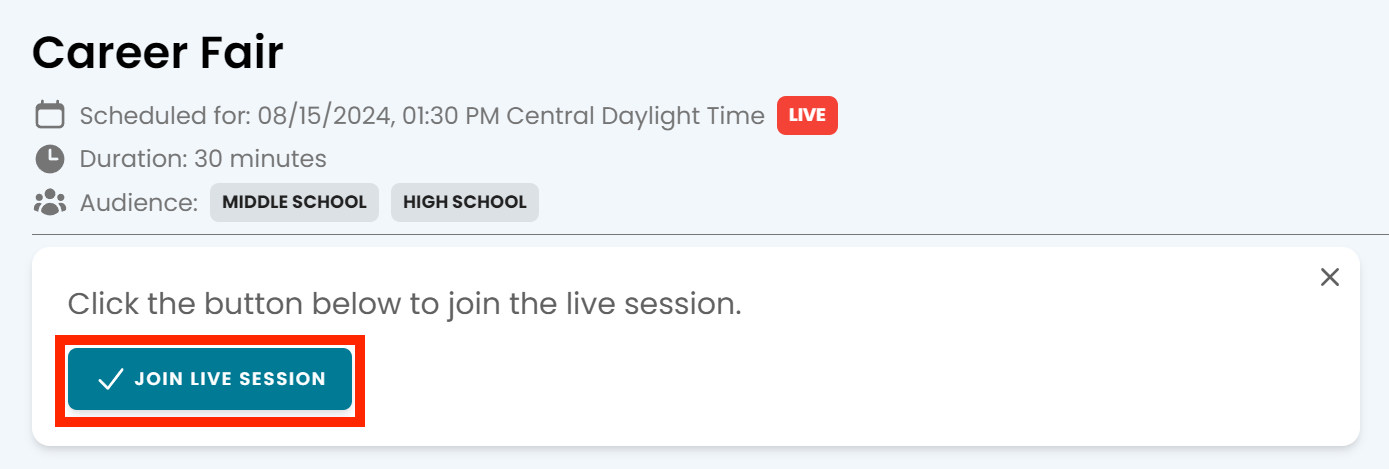Click the calendar icon beside Scheduled for
1389x469 pixels.
50,115
